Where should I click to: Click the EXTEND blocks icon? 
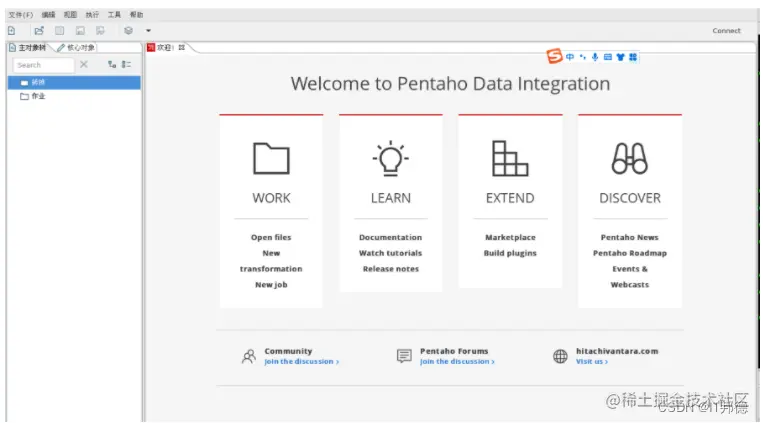pyautogui.click(x=510, y=158)
